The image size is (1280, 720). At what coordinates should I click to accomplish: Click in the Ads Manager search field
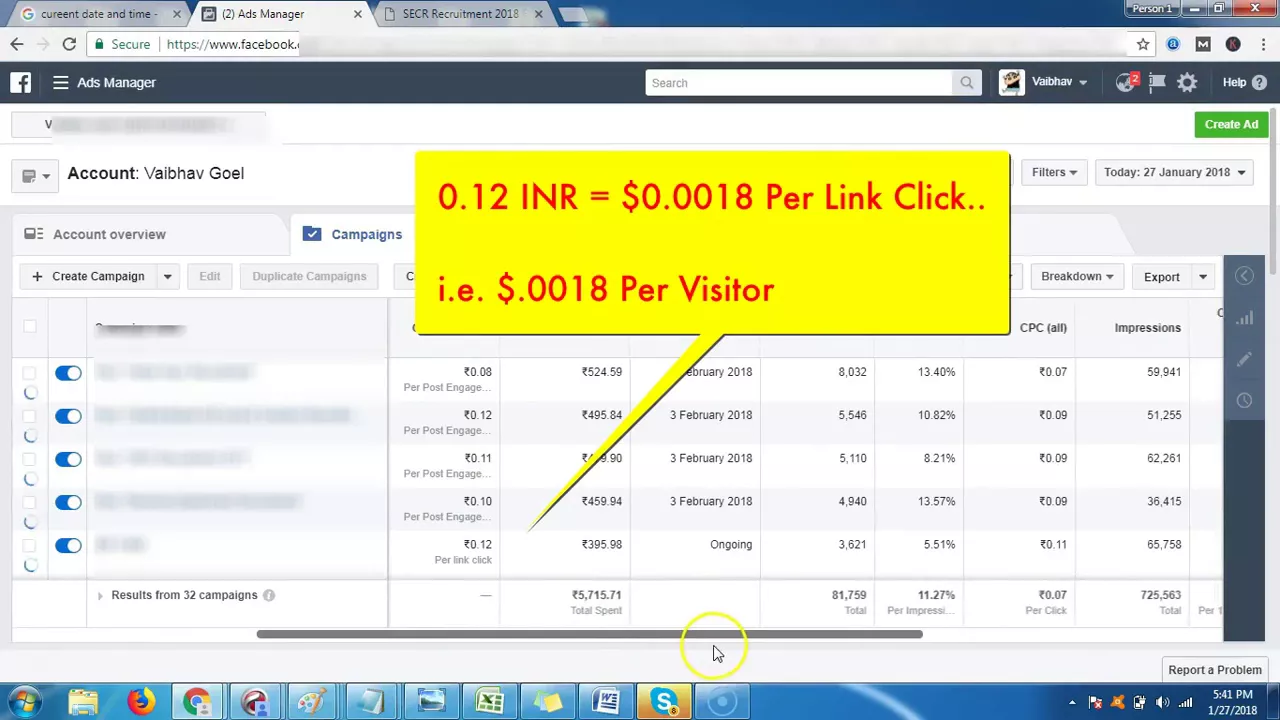[x=800, y=83]
